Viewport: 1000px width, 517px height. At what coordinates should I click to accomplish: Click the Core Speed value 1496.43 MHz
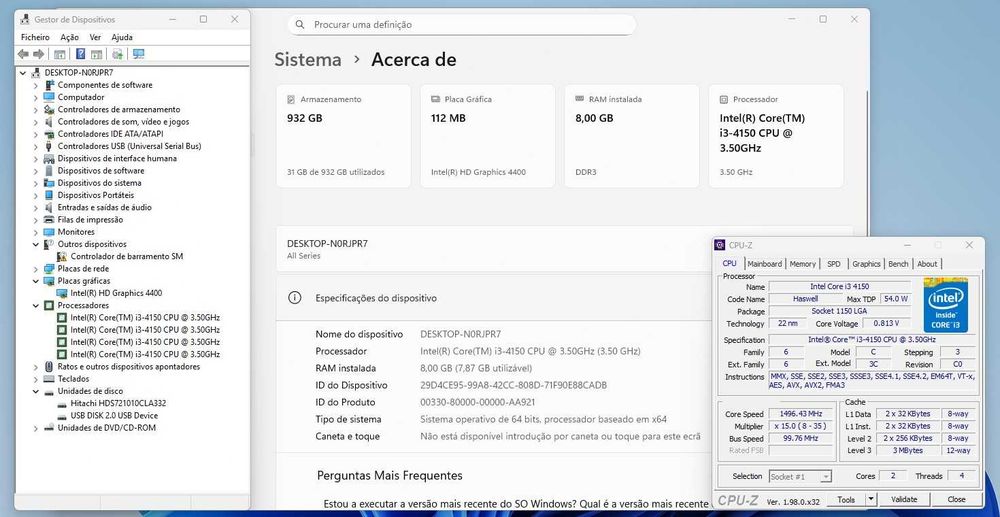(x=801, y=414)
